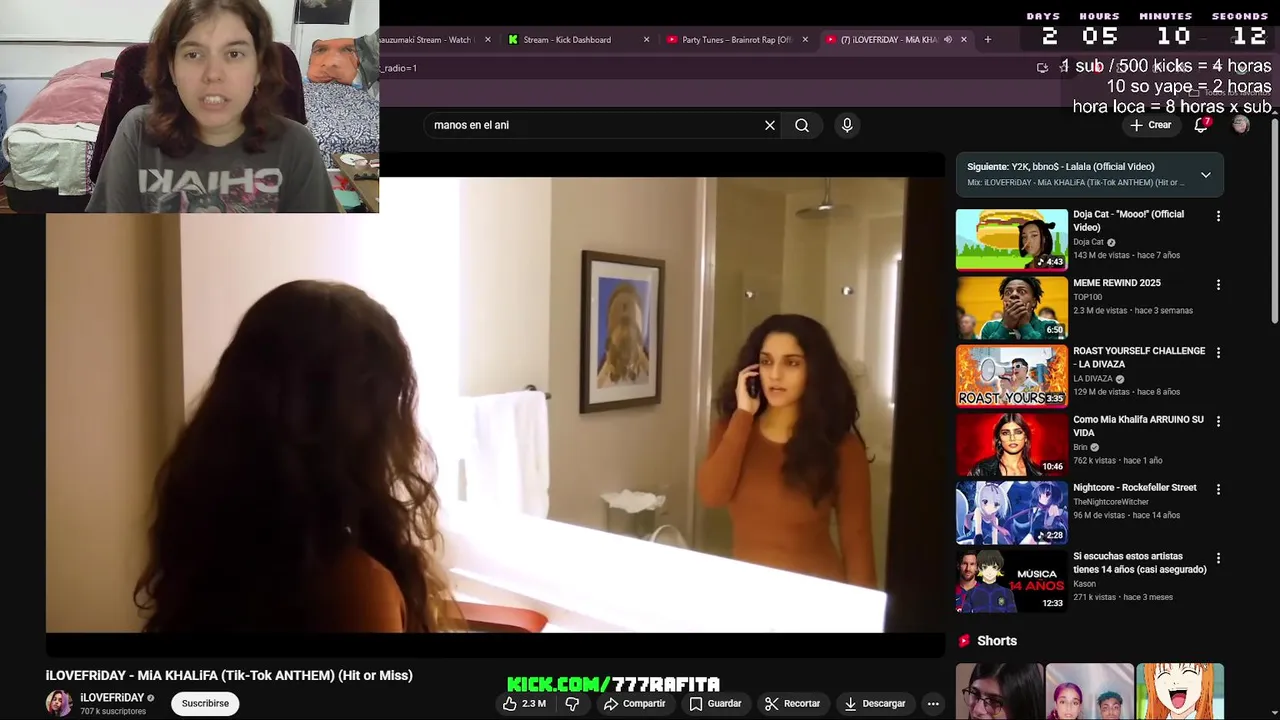Mute audio on iLOVEFRiDAY tab
Viewport: 1280px width, 720px height.
click(x=948, y=40)
